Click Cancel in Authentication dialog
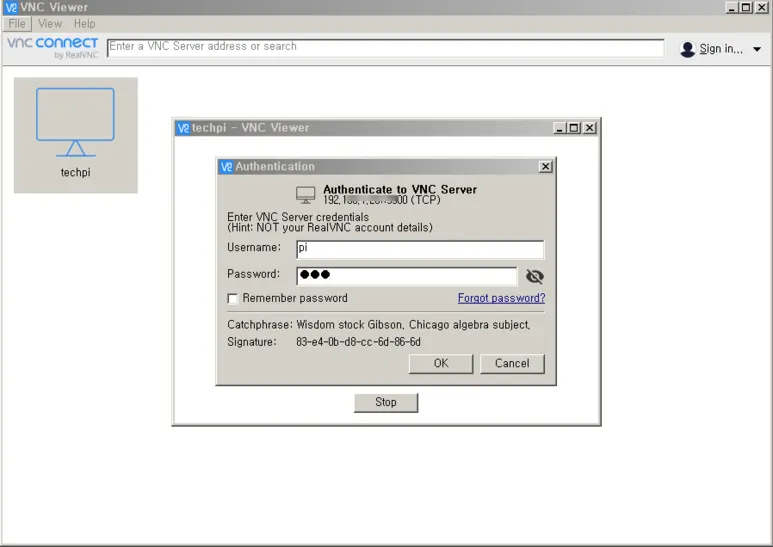This screenshot has width=773, height=547. pyautogui.click(x=512, y=364)
